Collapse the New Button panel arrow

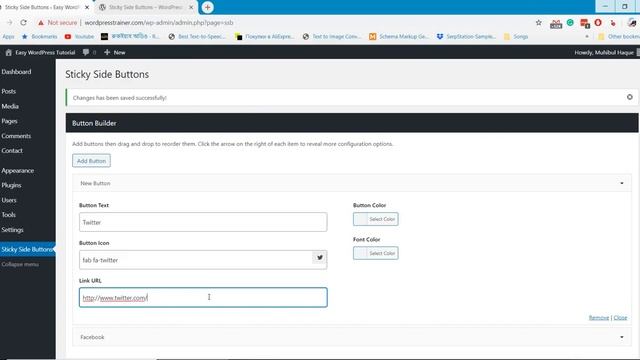tap(622, 183)
